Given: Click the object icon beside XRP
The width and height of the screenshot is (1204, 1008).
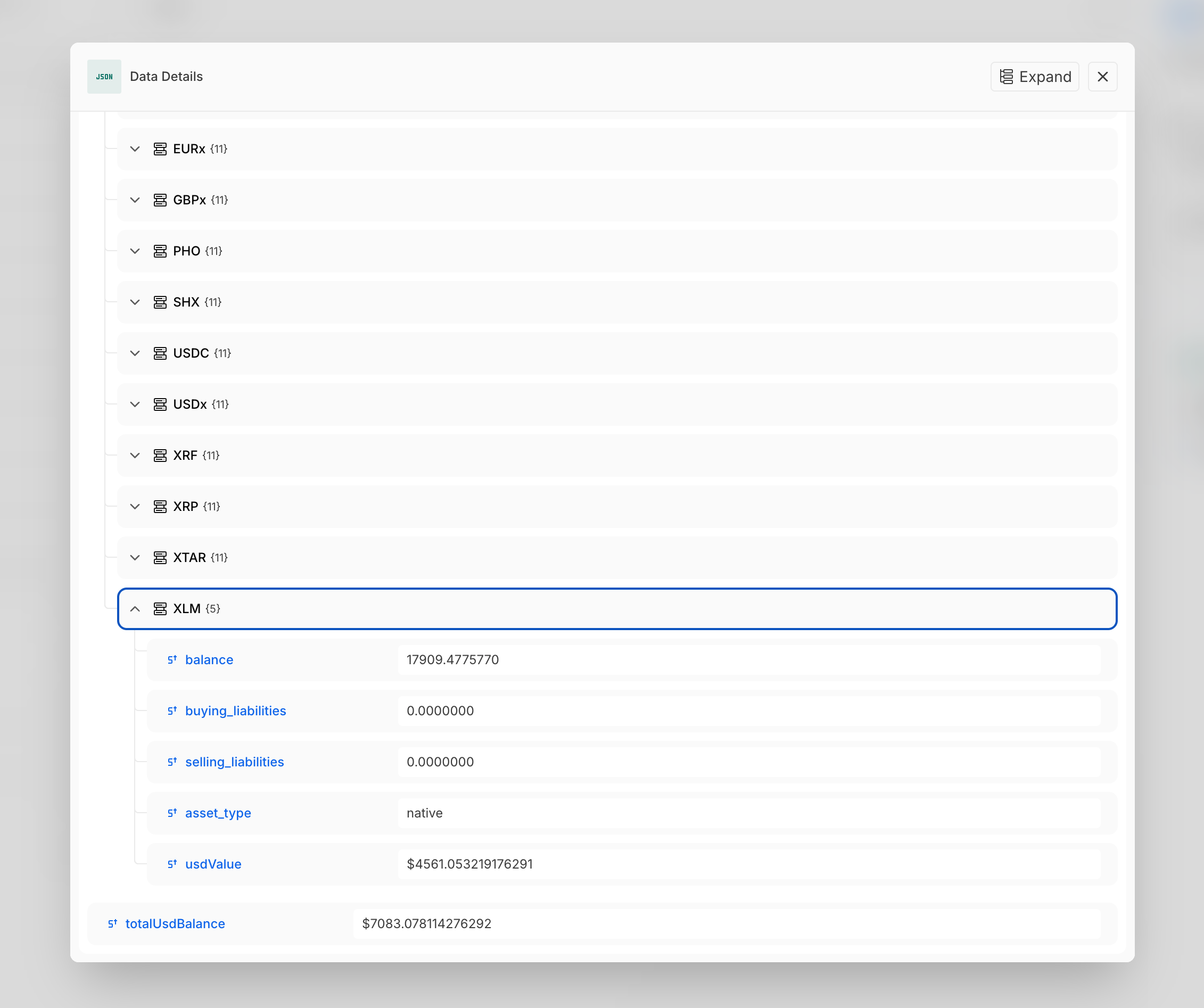Looking at the screenshot, I should point(160,506).
